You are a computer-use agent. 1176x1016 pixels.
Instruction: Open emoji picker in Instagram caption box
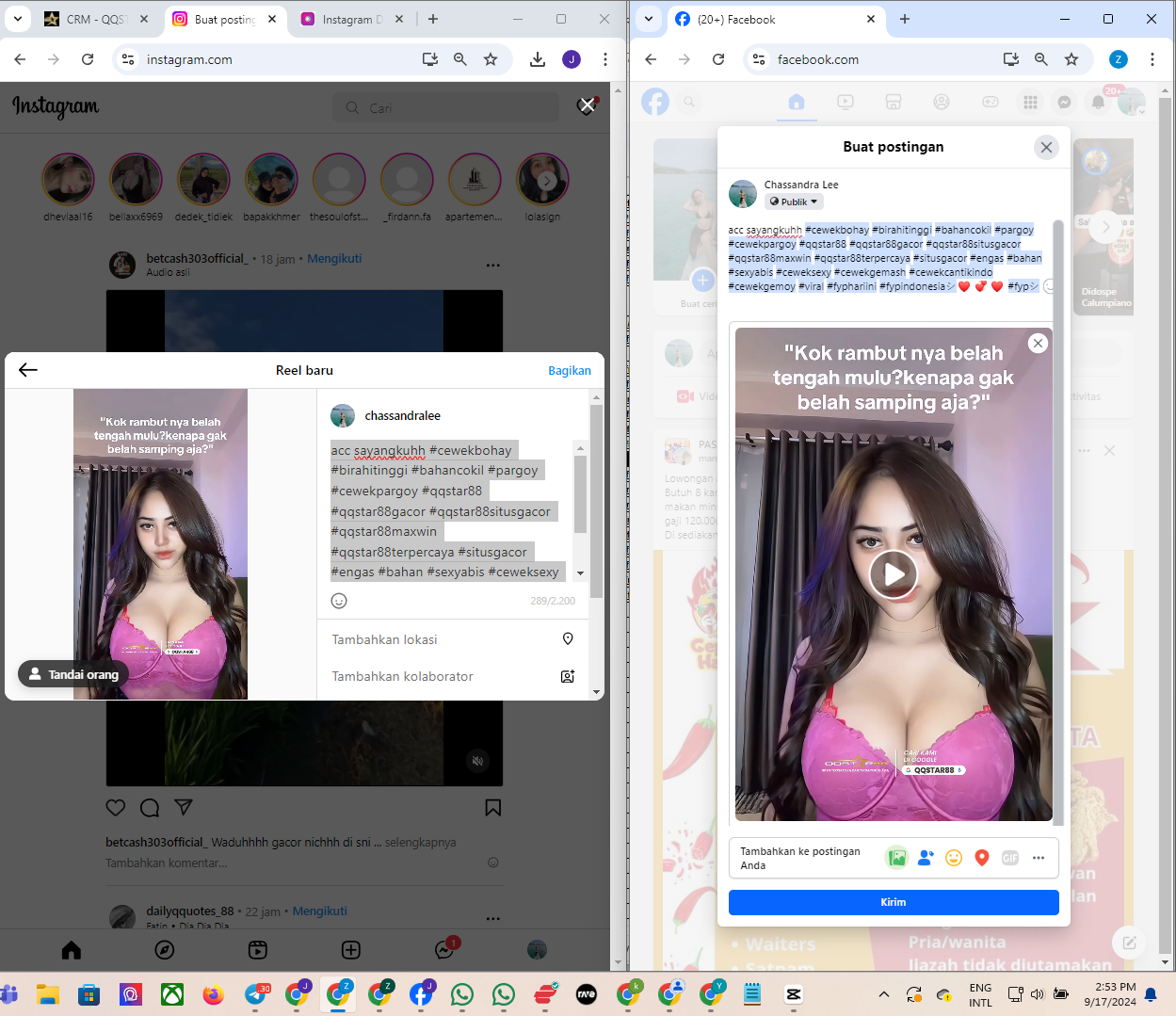[340, 601]
